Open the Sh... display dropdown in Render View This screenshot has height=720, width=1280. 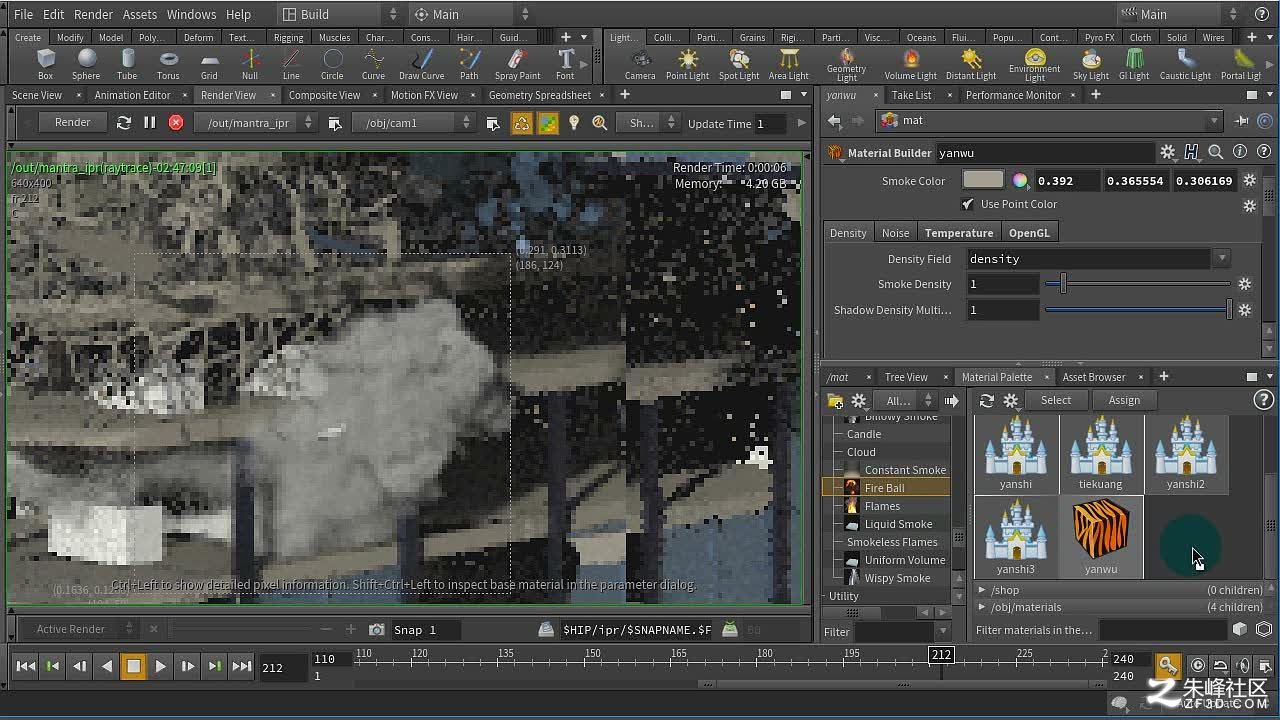coord(648,123)
